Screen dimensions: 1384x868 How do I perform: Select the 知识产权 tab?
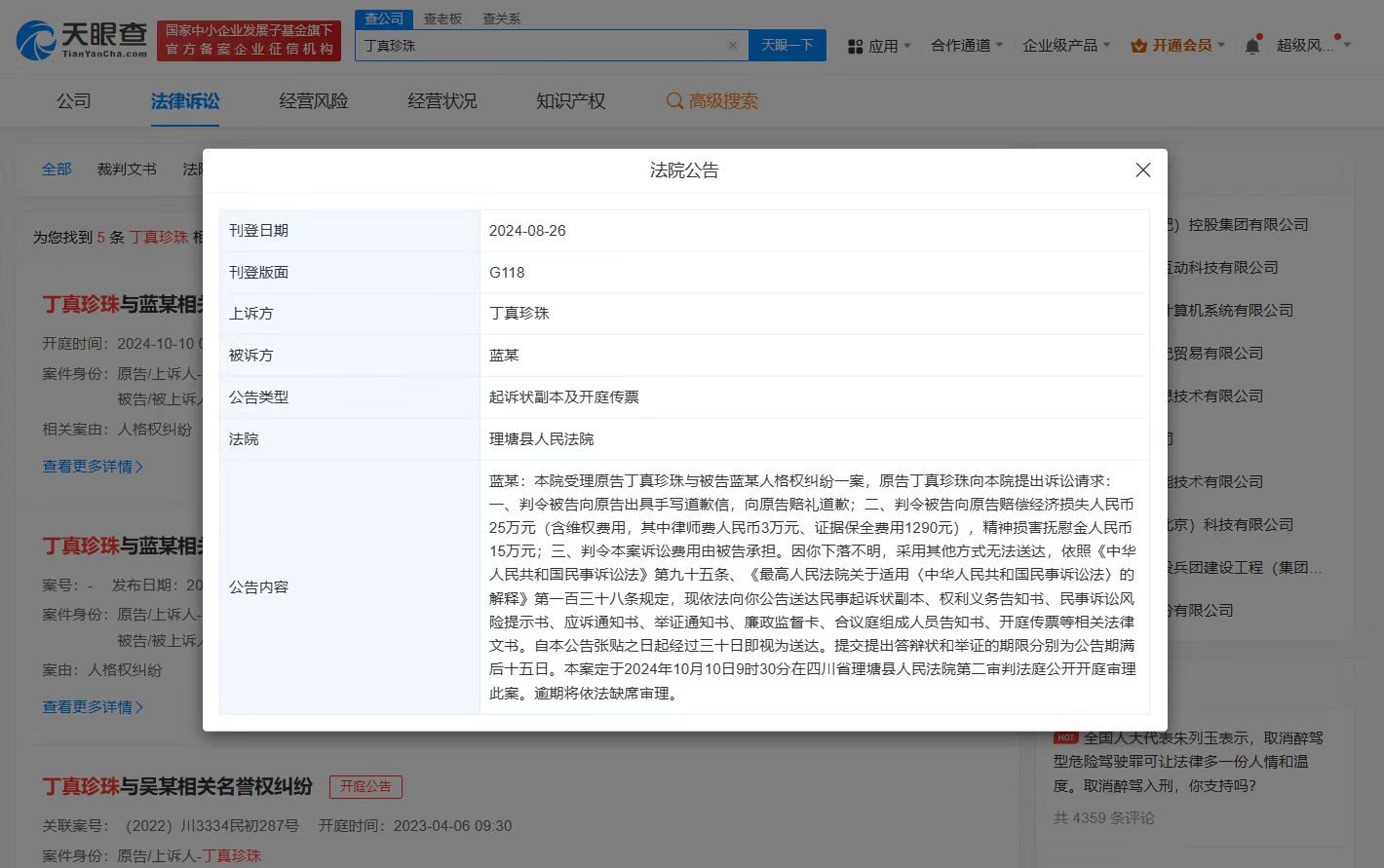[569, 100]
